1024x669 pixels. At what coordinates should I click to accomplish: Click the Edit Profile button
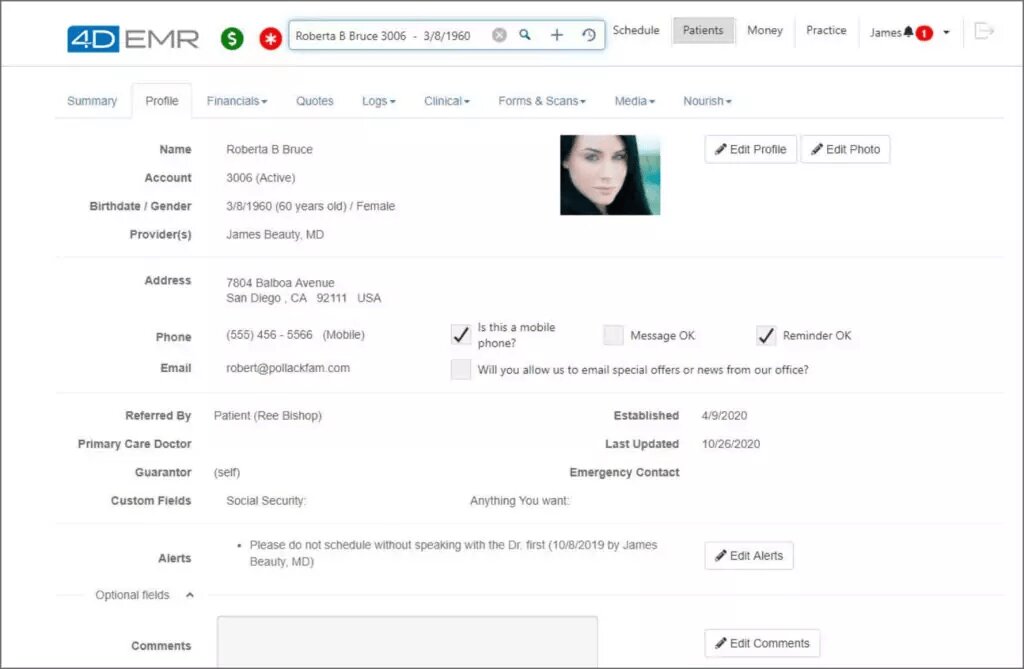point(750,150)
